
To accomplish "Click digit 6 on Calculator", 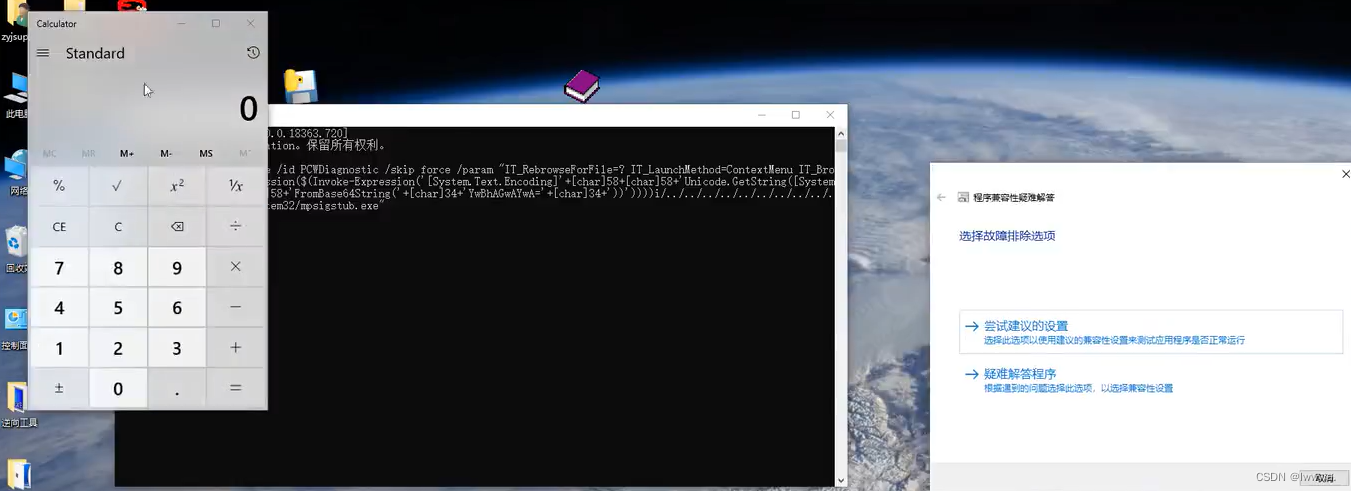I will pos(177,308).
